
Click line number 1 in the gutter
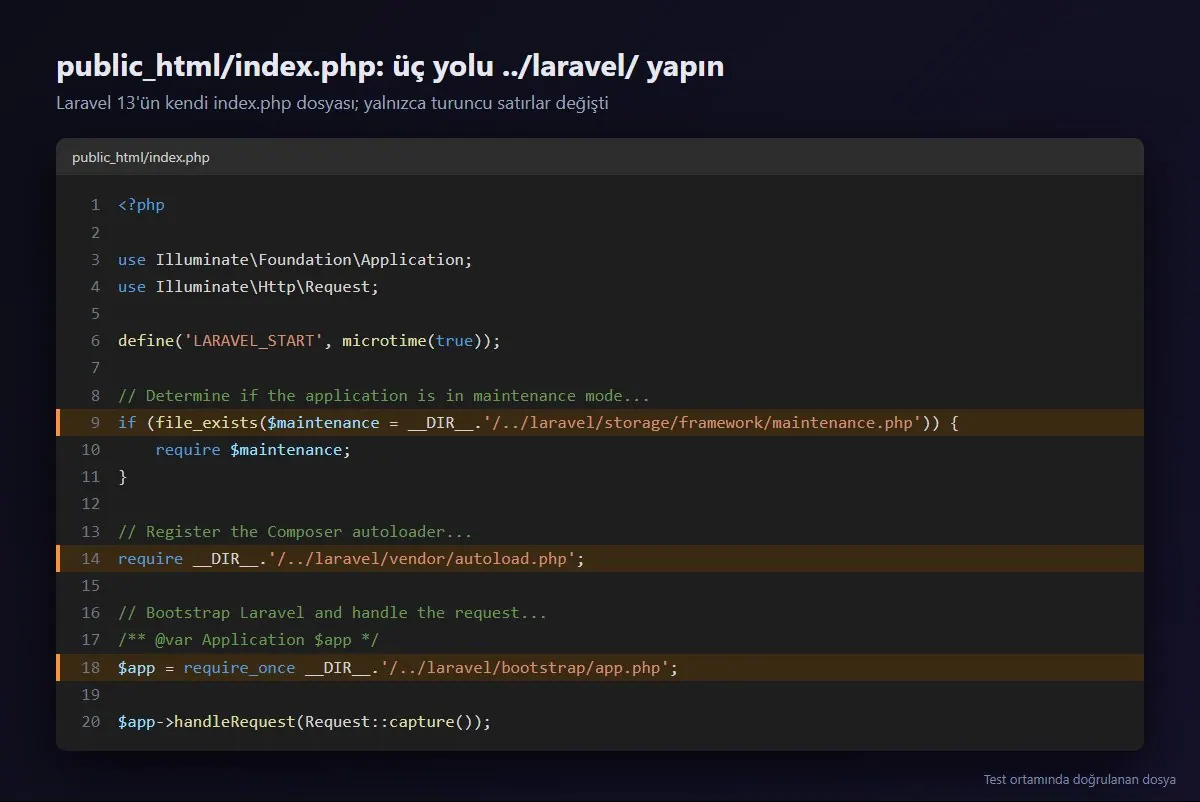tap(95, 205)
